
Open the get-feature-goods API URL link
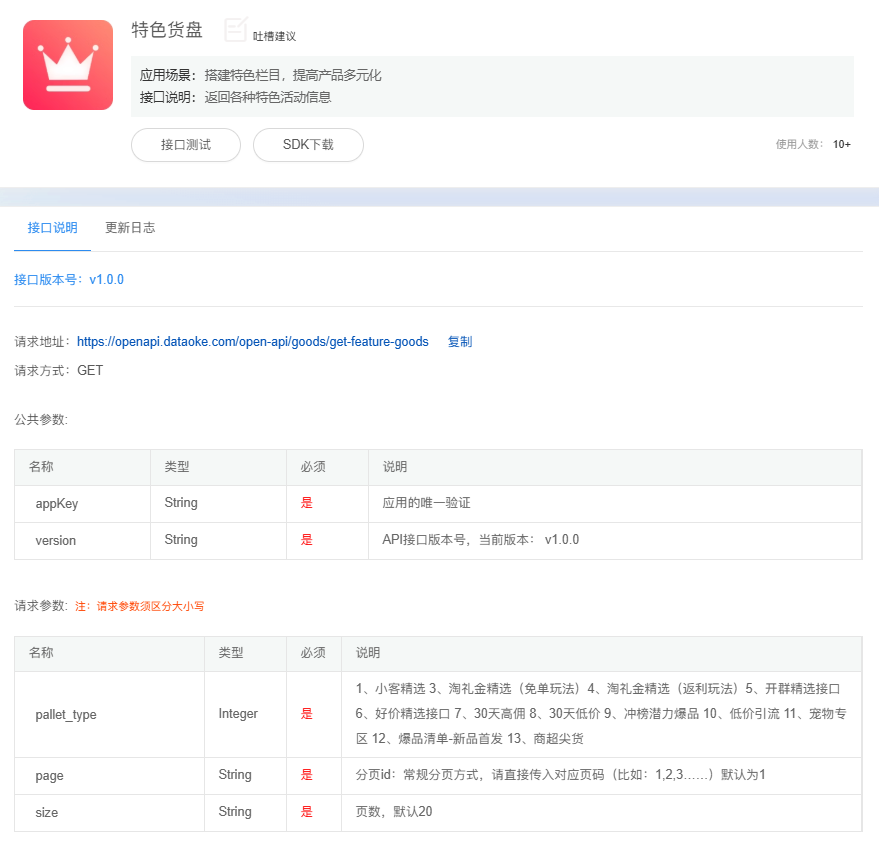pos(252,342)
